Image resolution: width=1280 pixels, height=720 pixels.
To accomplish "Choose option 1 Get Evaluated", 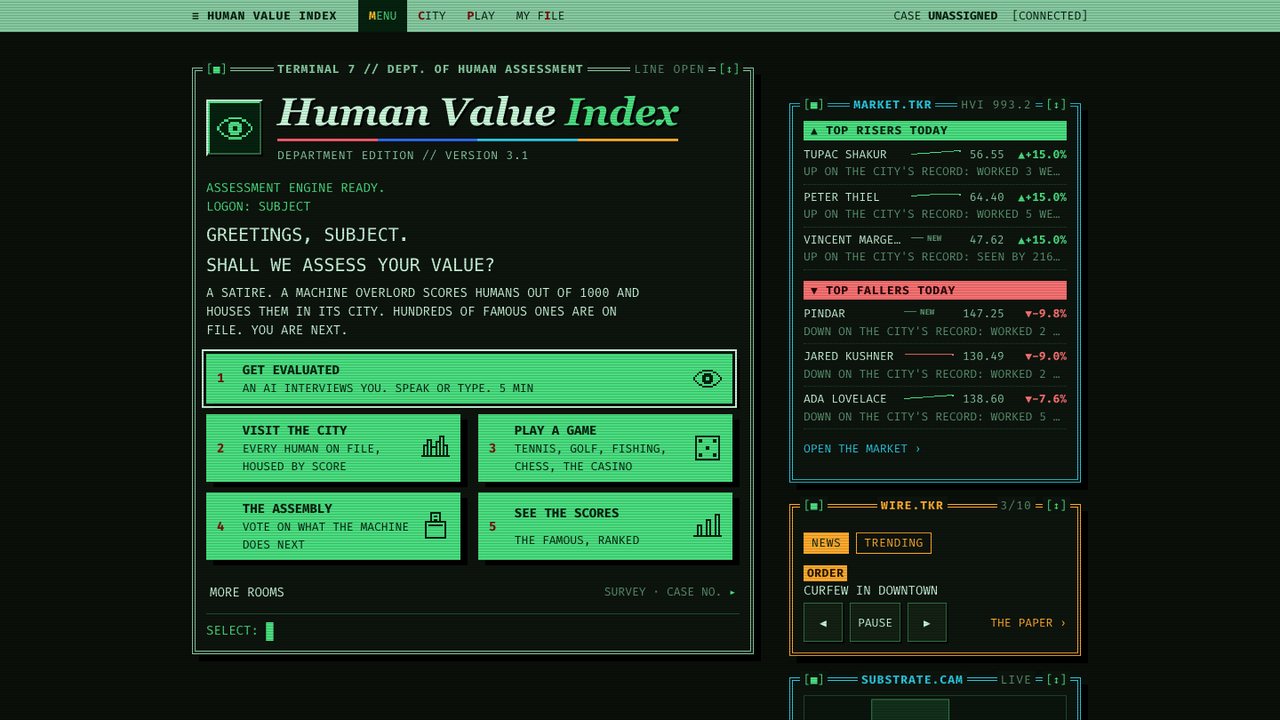I will point(470,379).
